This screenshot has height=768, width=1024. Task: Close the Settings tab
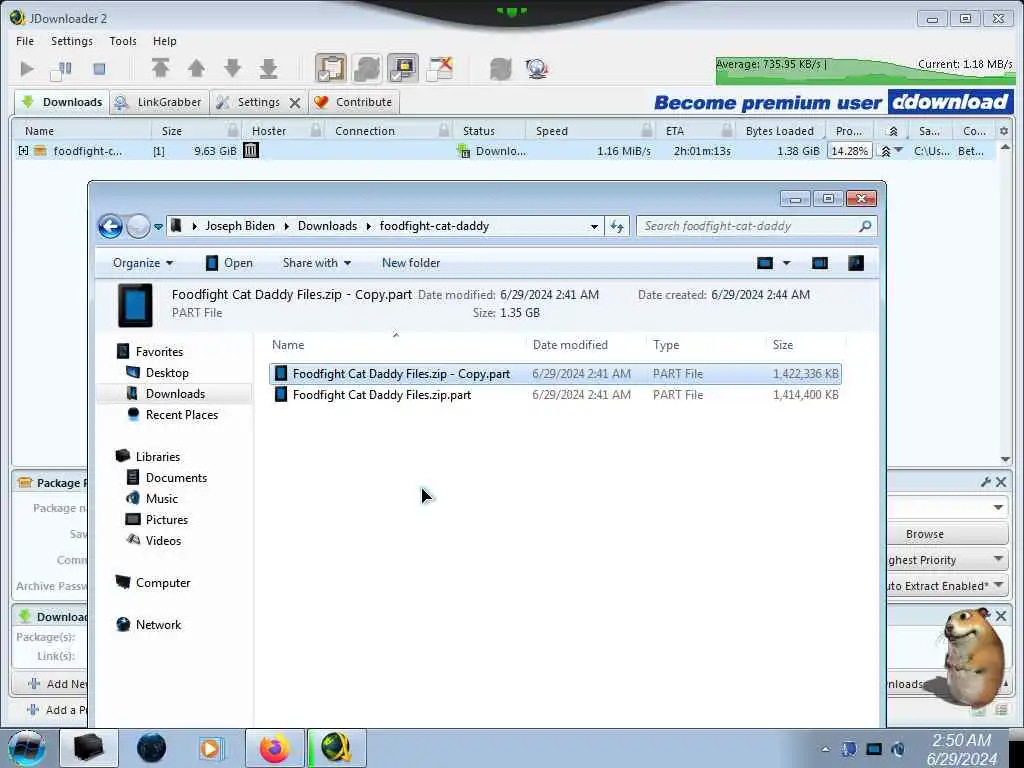295,103
